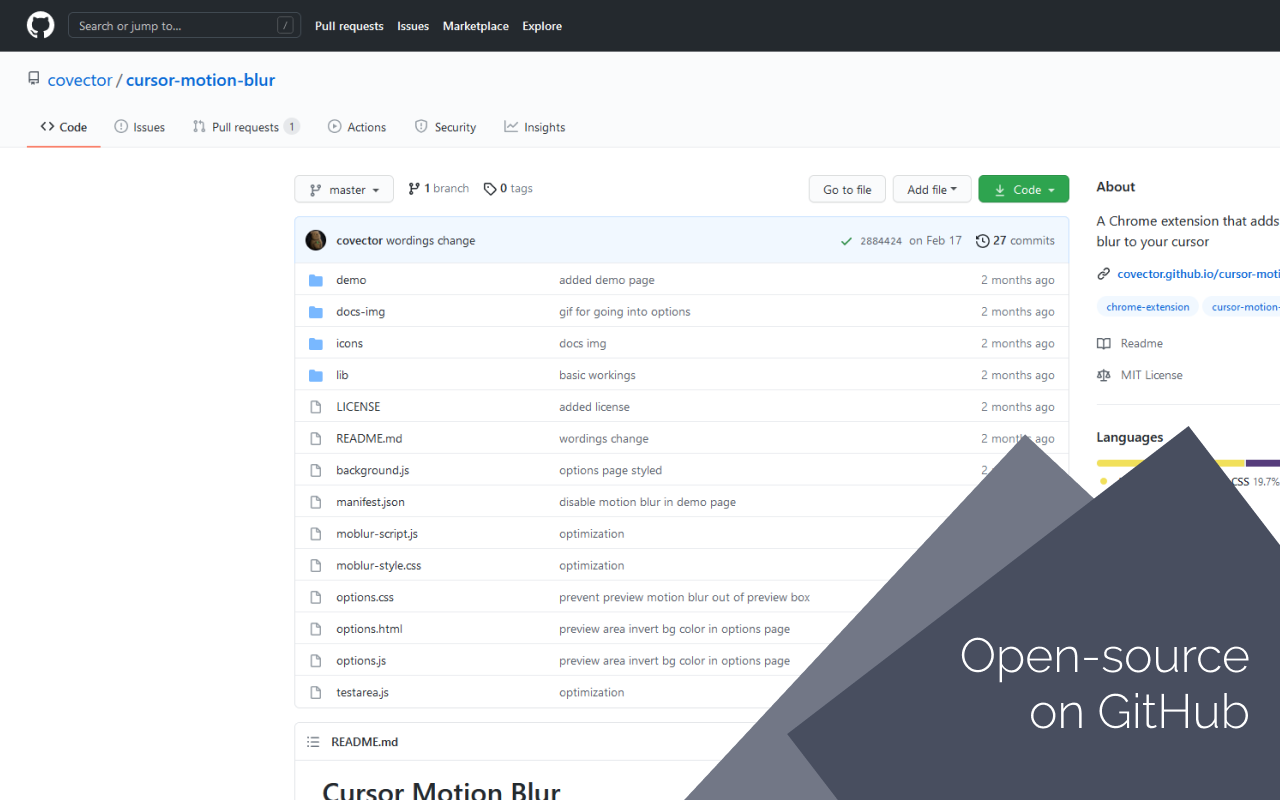
Task: Expand the green Code download dropdown
Action: click(x=1024, y=189)
